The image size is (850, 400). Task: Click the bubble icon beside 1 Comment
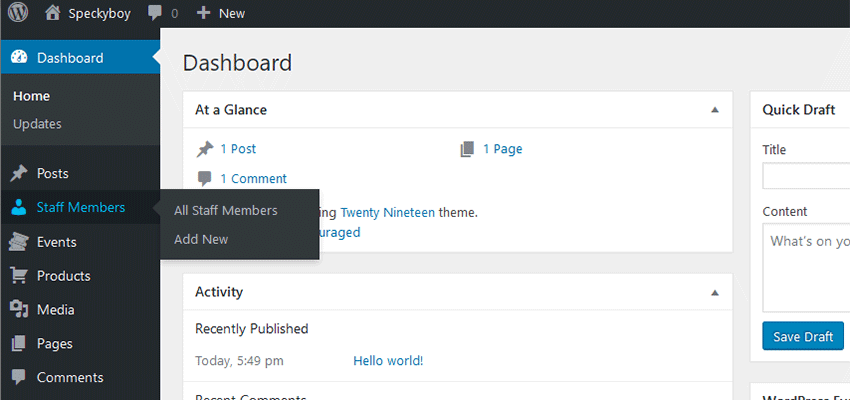click(x=205, y=179)
